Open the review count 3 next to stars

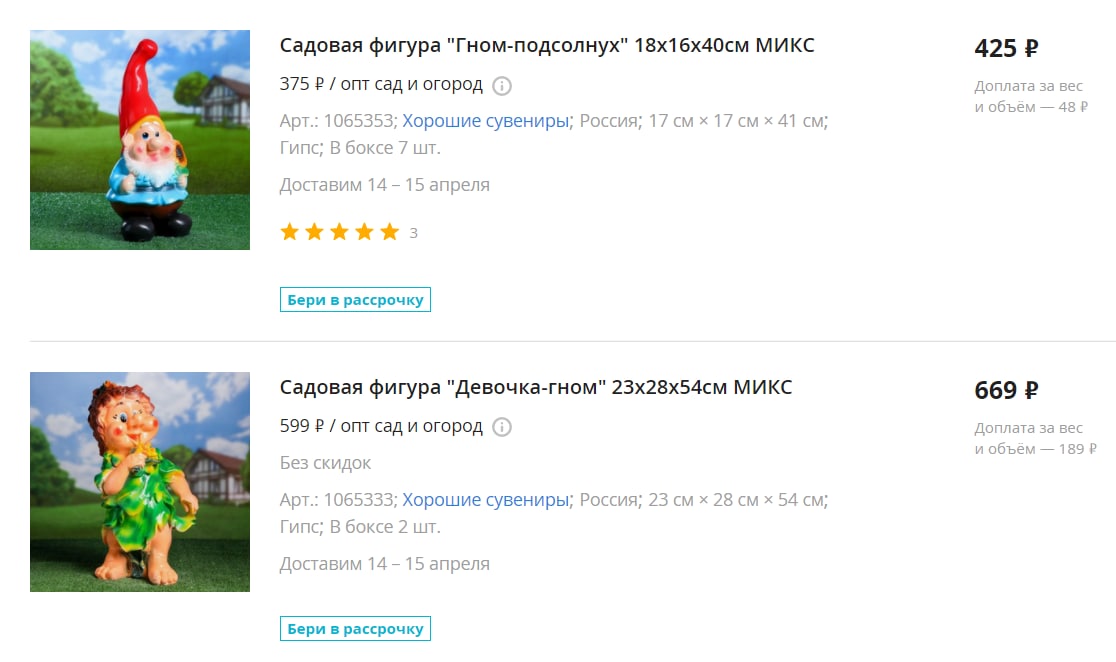click(414, 233)
